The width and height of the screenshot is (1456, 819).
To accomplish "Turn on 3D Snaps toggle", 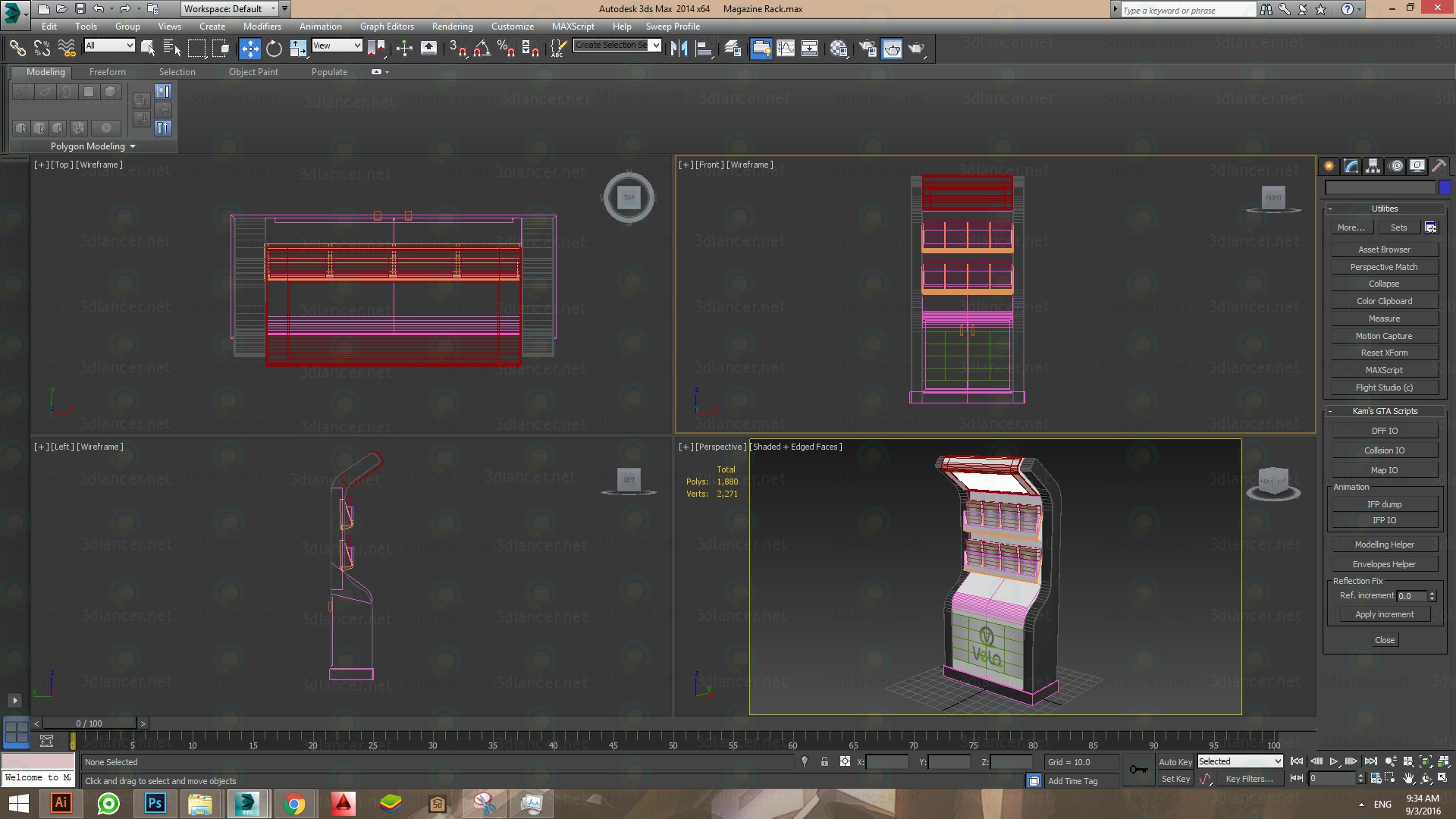I will [x=455, y=49].
